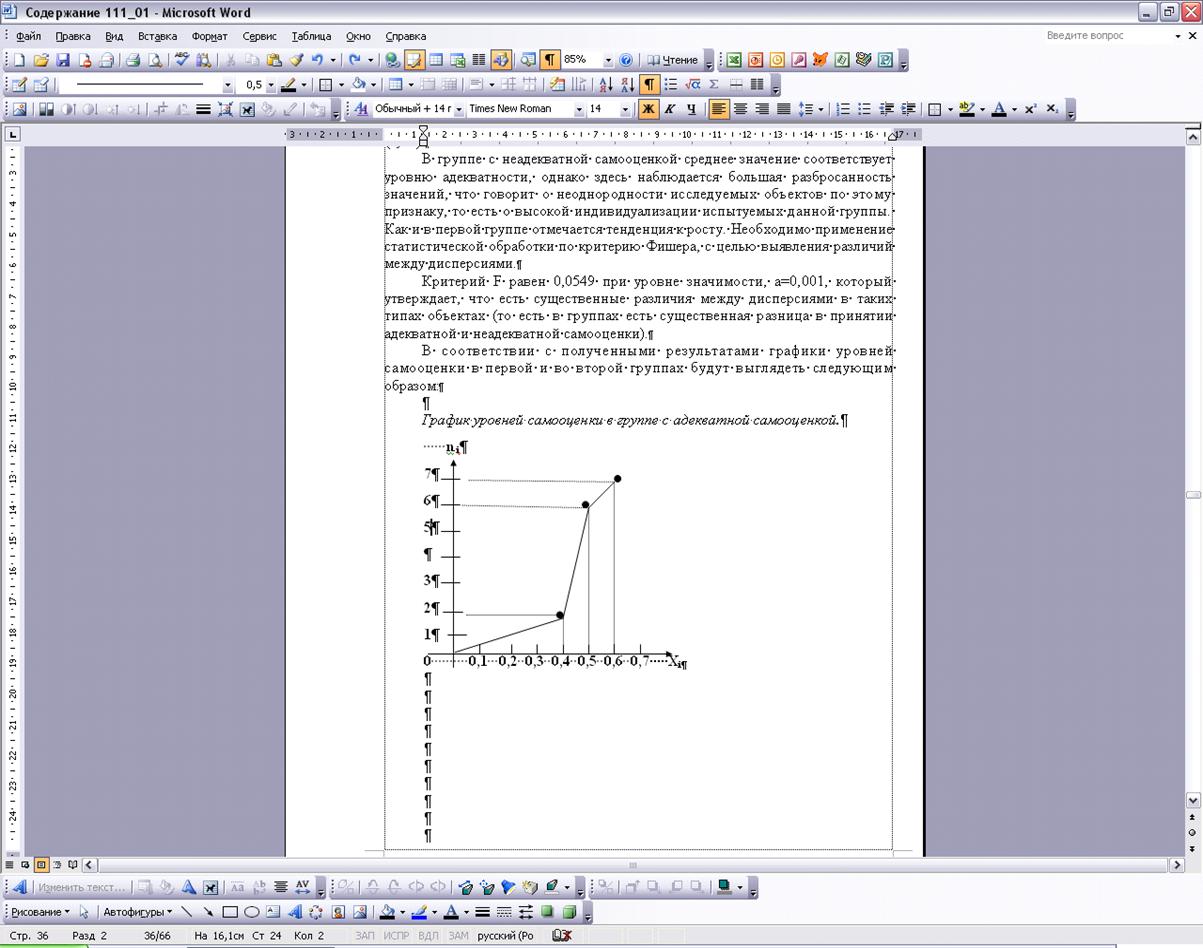Click the spelling check ABC icon
This screenshot has height=948, width=1203.
(182, 60)
